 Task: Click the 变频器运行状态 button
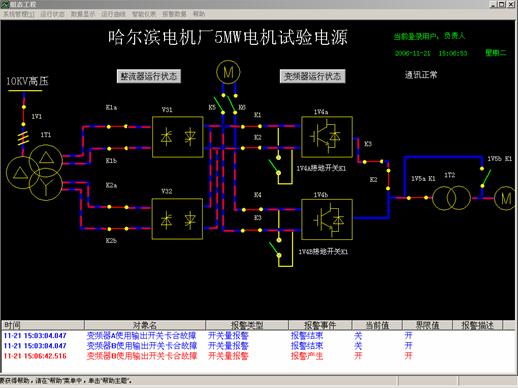click(312, 76)
